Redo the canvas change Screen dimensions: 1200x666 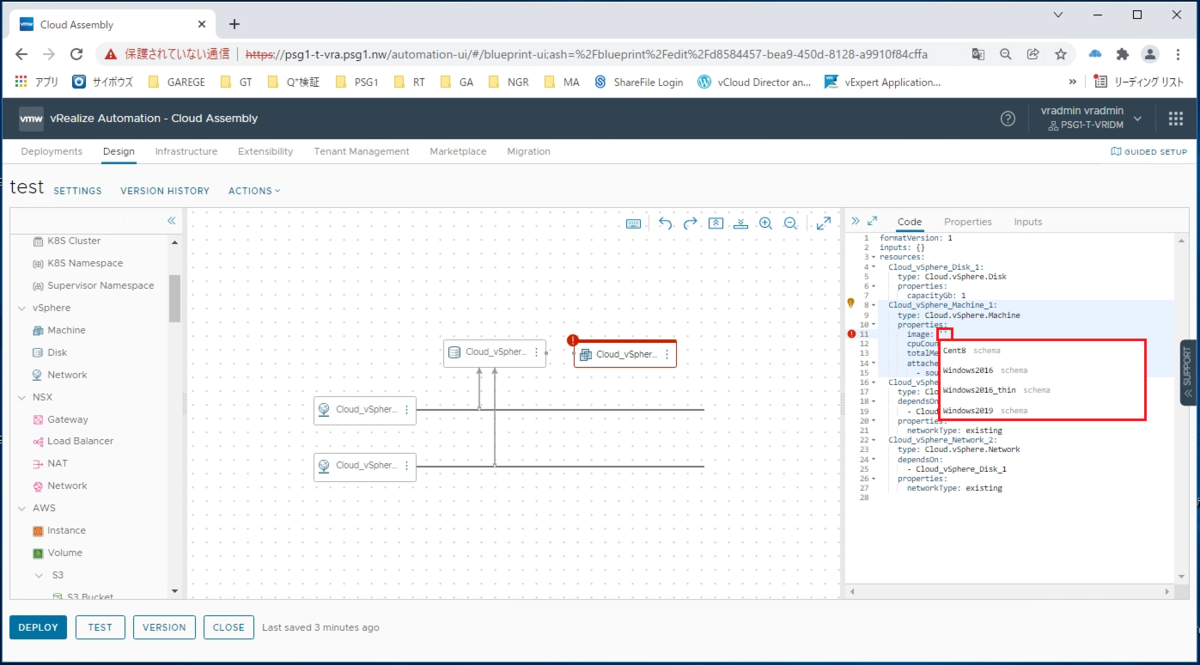pos(691,224)
